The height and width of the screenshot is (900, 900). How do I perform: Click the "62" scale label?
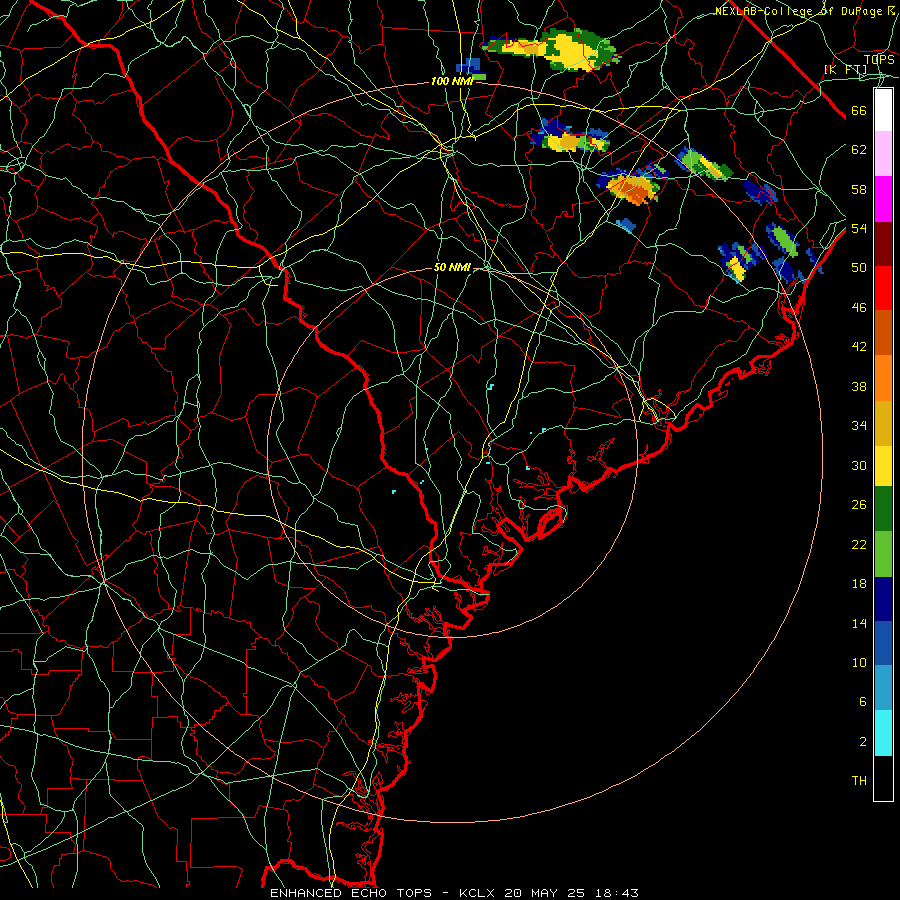tap(859, 150)
